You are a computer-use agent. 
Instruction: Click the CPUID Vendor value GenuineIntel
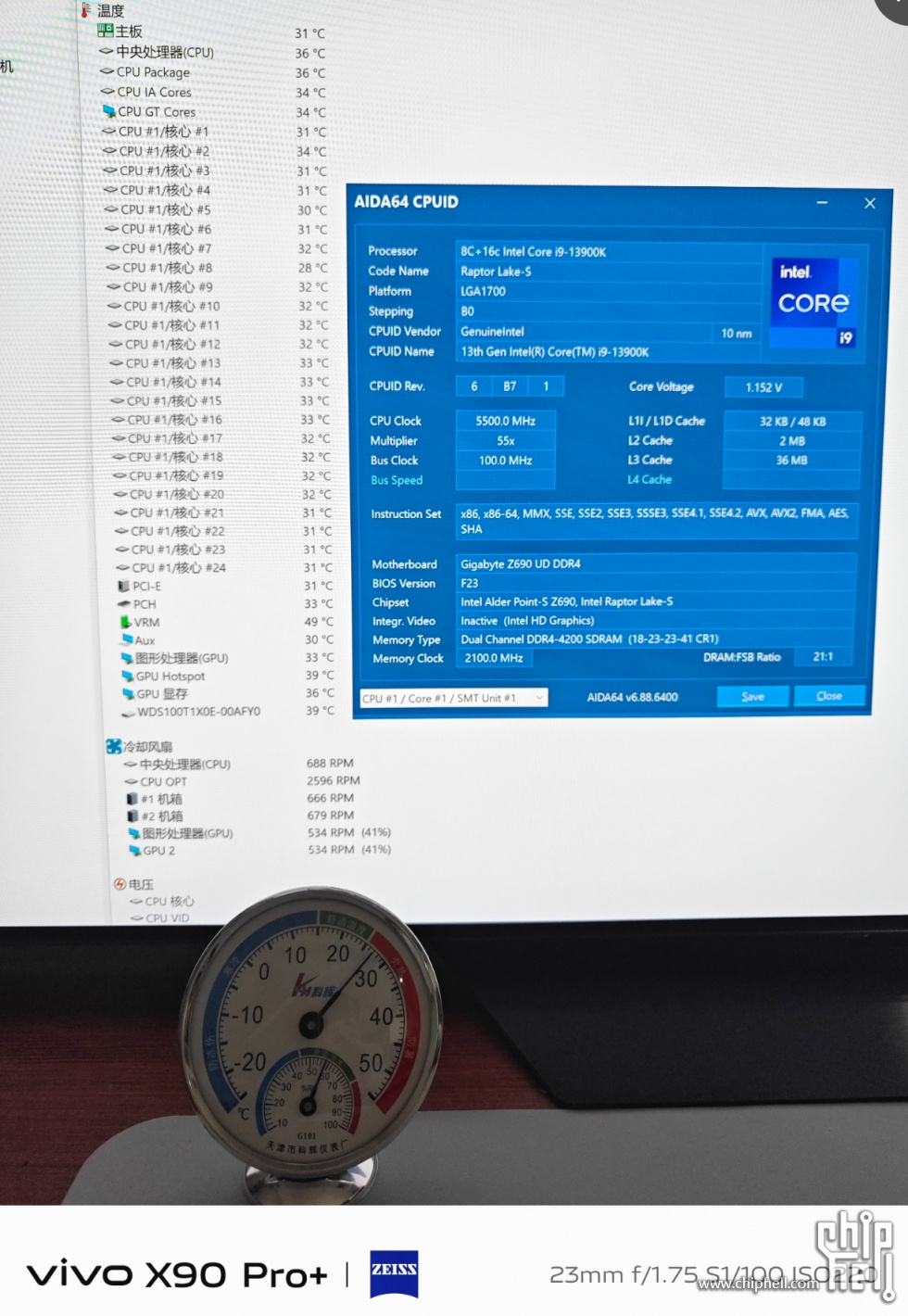coord(584,332)
